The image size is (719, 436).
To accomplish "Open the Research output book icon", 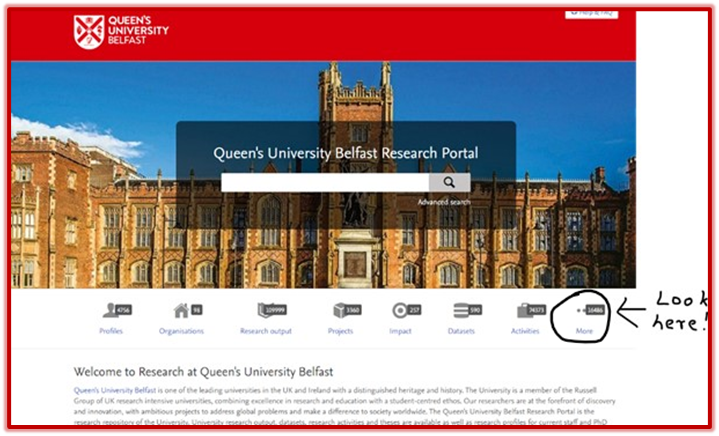I will (x=262, y=310).
